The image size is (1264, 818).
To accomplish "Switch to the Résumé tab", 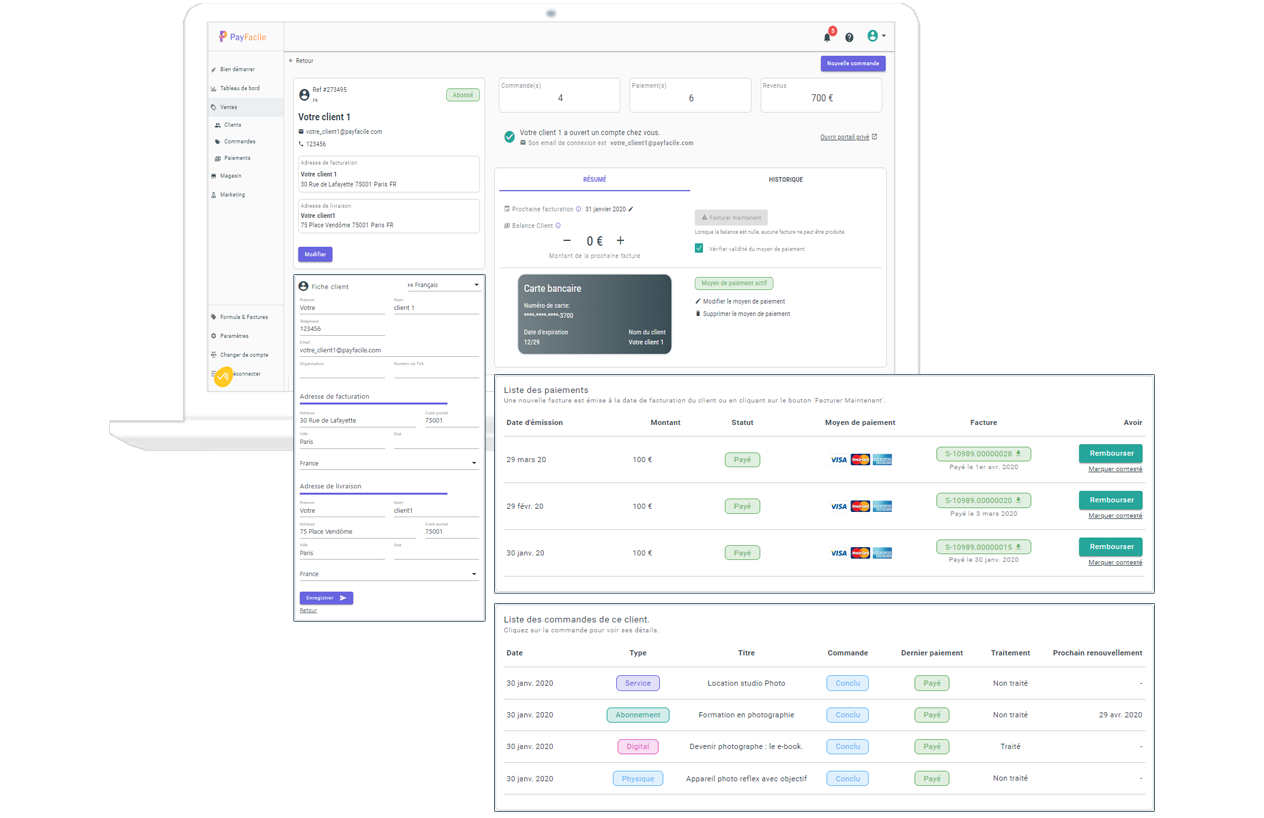I will pyautogui.click(x=594, y=180).
